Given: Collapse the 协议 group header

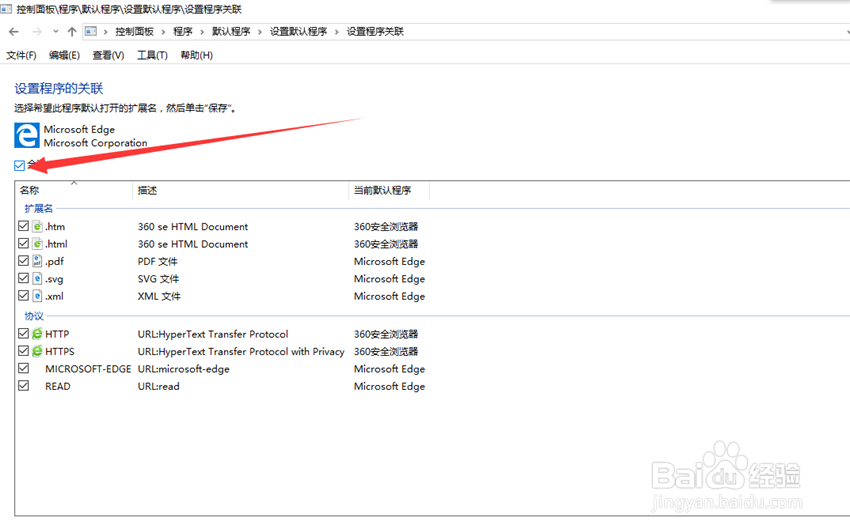Looking at the screenshot, I should click(34, 316).
